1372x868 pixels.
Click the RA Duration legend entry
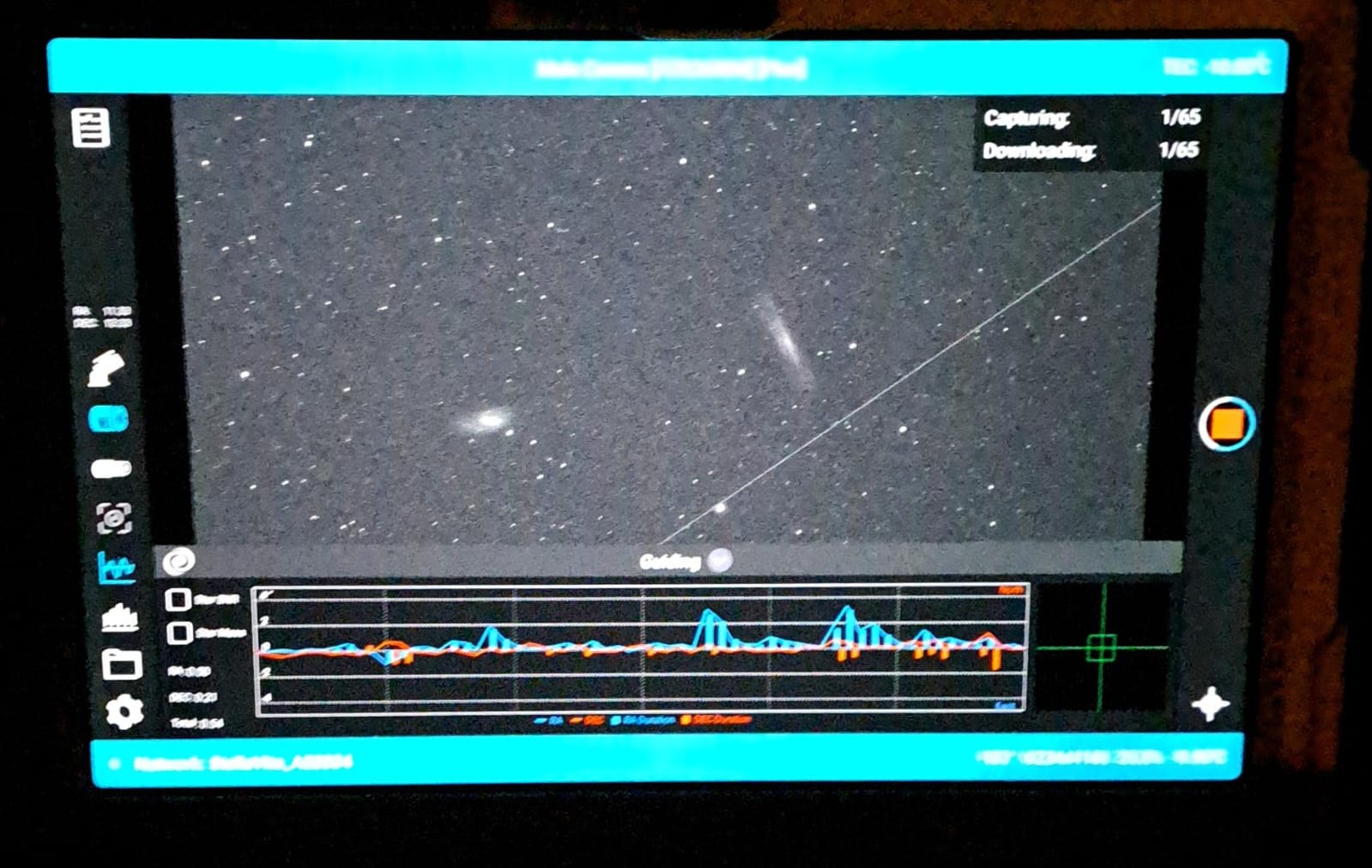tap(643, 720)
